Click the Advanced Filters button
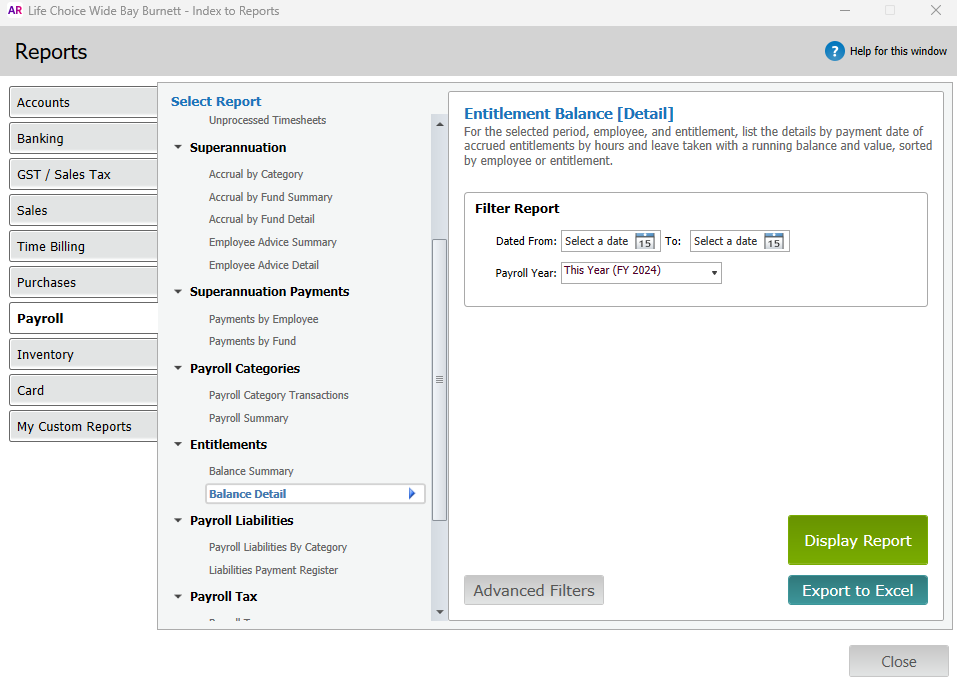The image size is (957, 682). (534, 590)
